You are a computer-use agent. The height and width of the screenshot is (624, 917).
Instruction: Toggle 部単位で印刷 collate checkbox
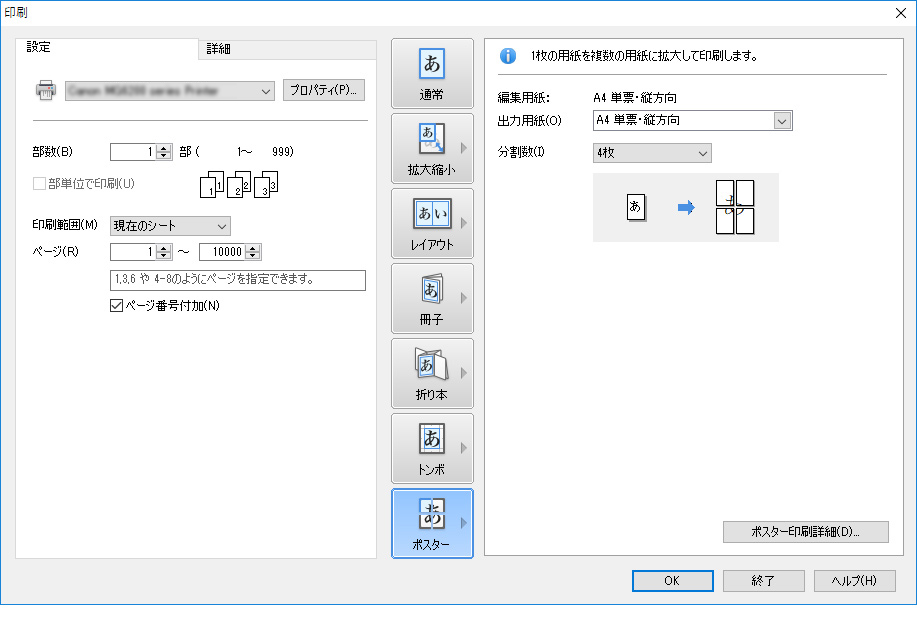(40, 184)
